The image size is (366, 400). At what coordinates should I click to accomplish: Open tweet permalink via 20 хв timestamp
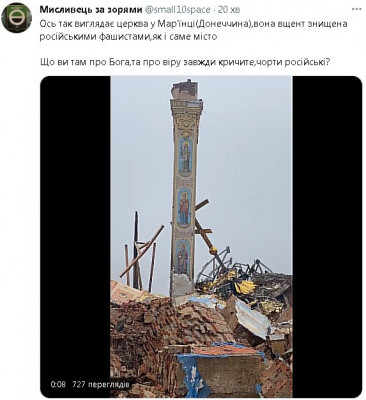229,10
